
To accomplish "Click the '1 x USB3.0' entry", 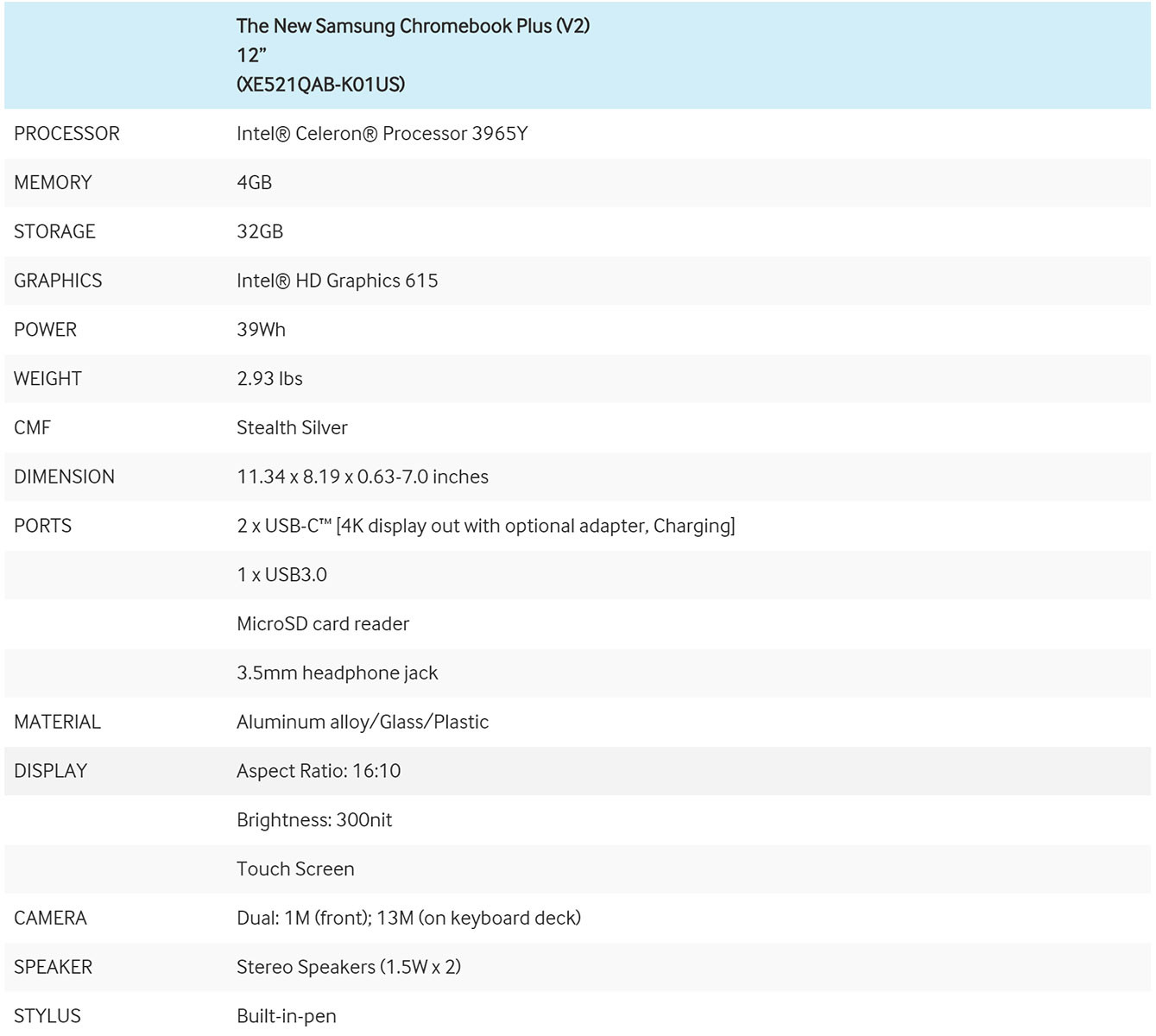I will [281, 575].
